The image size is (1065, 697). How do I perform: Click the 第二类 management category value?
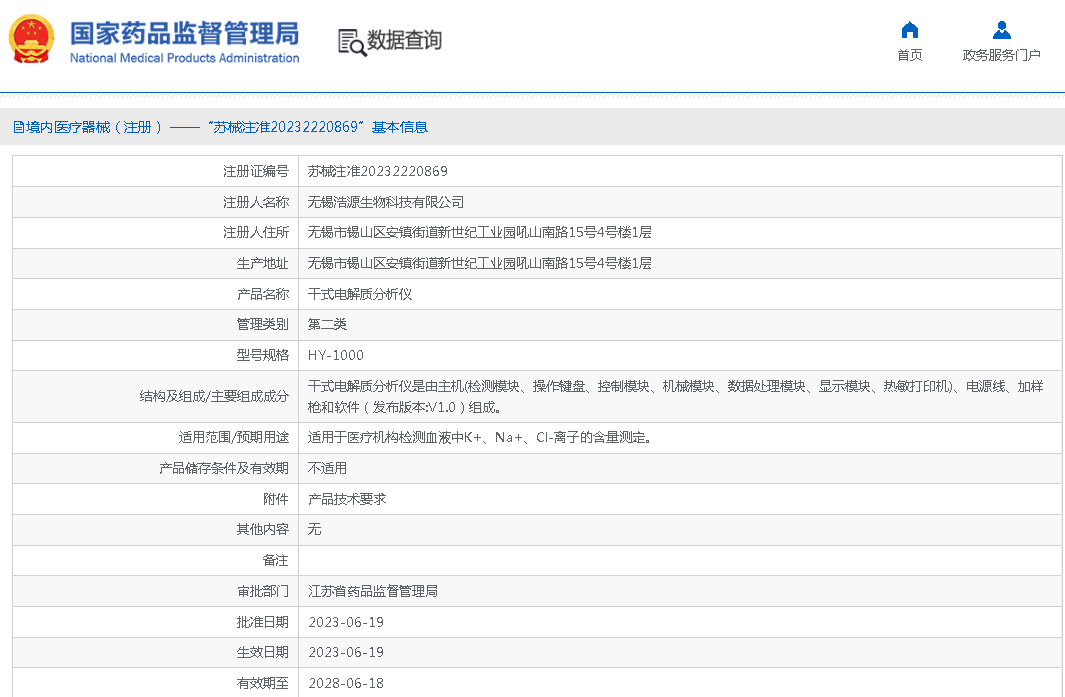point(327,324)
